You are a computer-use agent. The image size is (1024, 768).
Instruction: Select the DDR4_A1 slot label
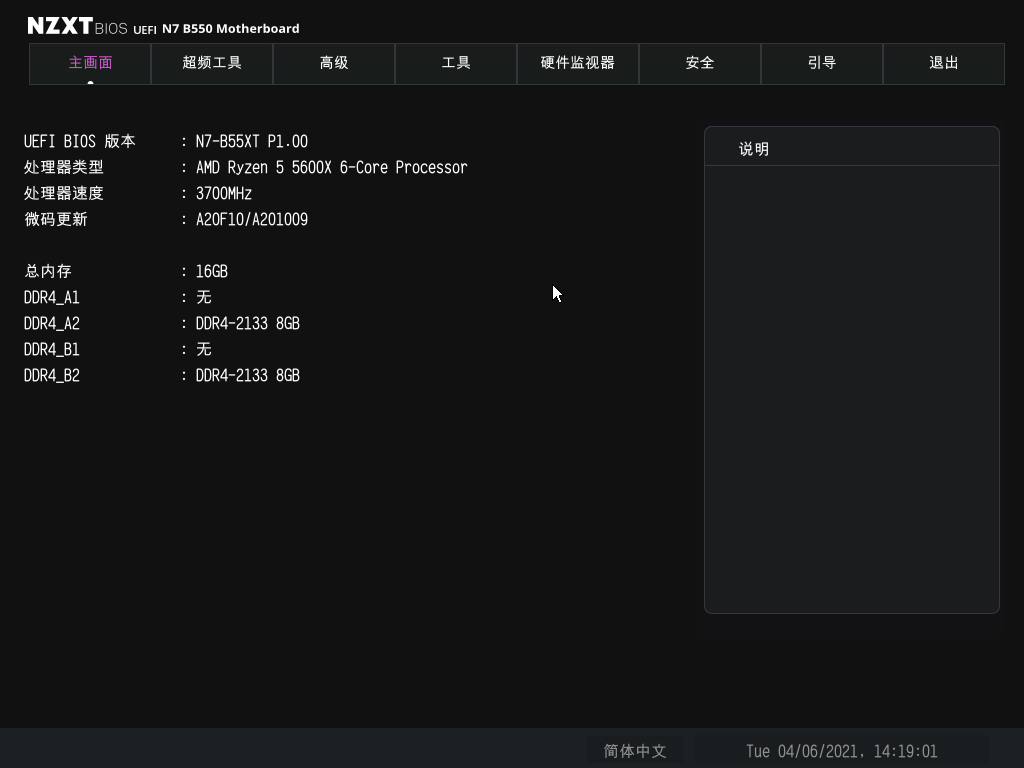tap(52, 297)
